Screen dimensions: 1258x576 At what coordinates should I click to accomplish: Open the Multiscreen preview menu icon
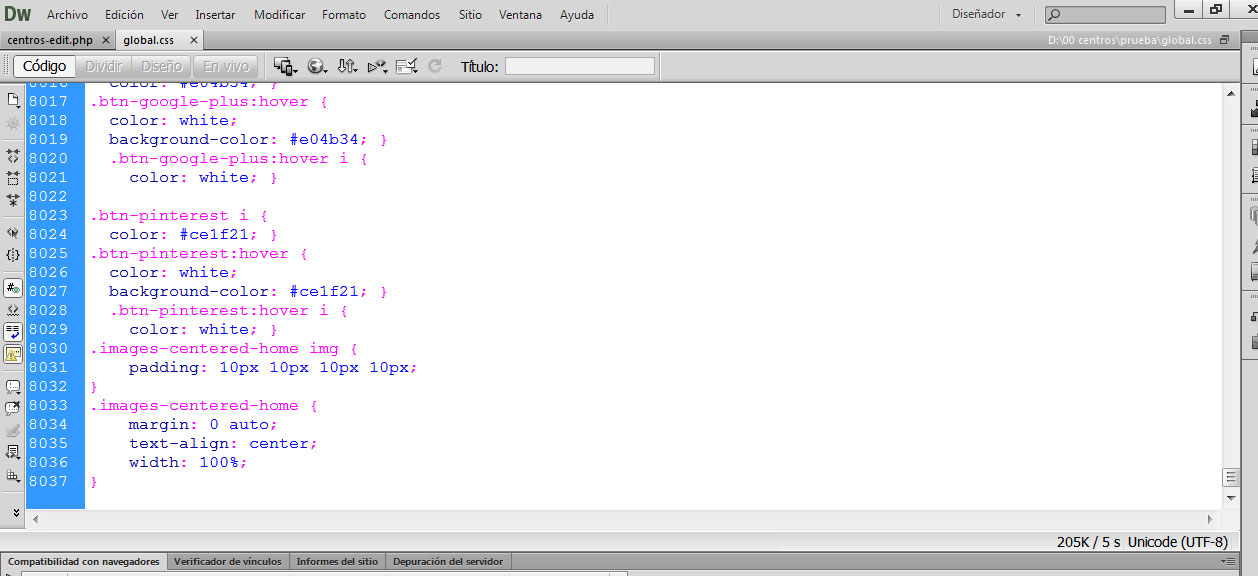(285, 66)
